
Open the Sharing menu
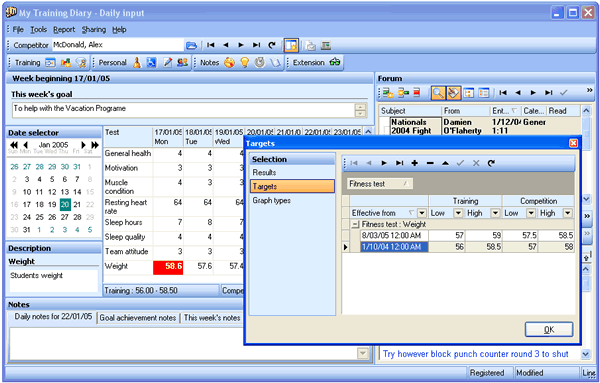coord(94,30)
